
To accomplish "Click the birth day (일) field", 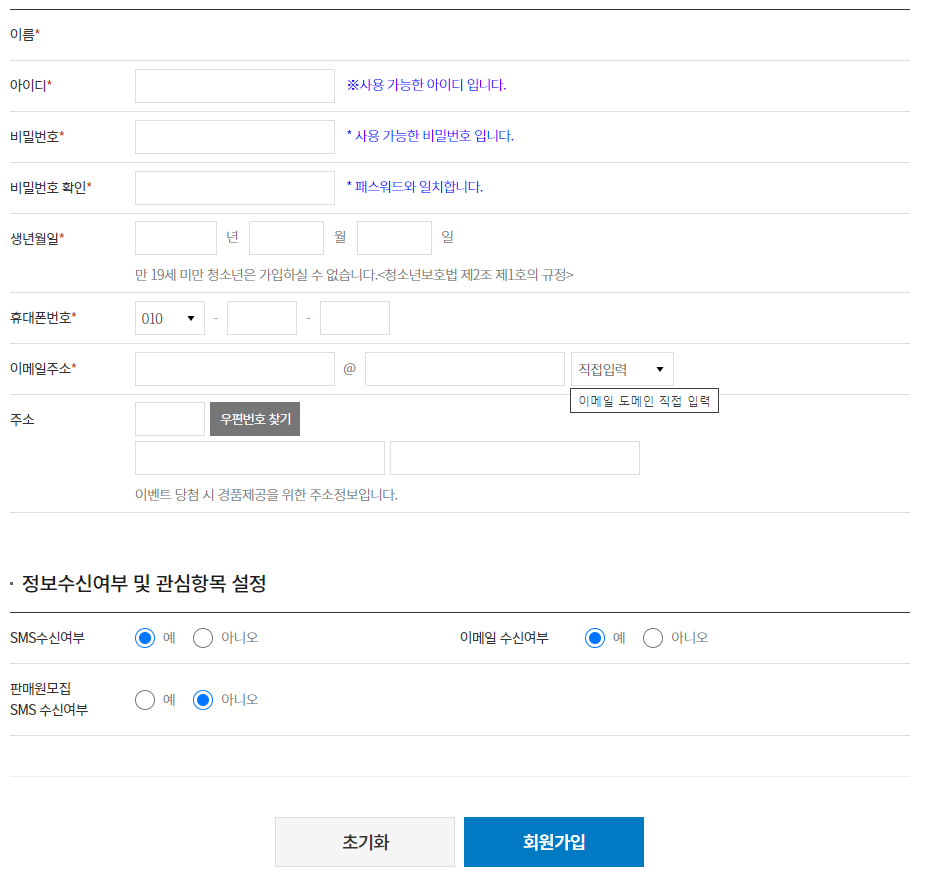I will tap(394, 238).
